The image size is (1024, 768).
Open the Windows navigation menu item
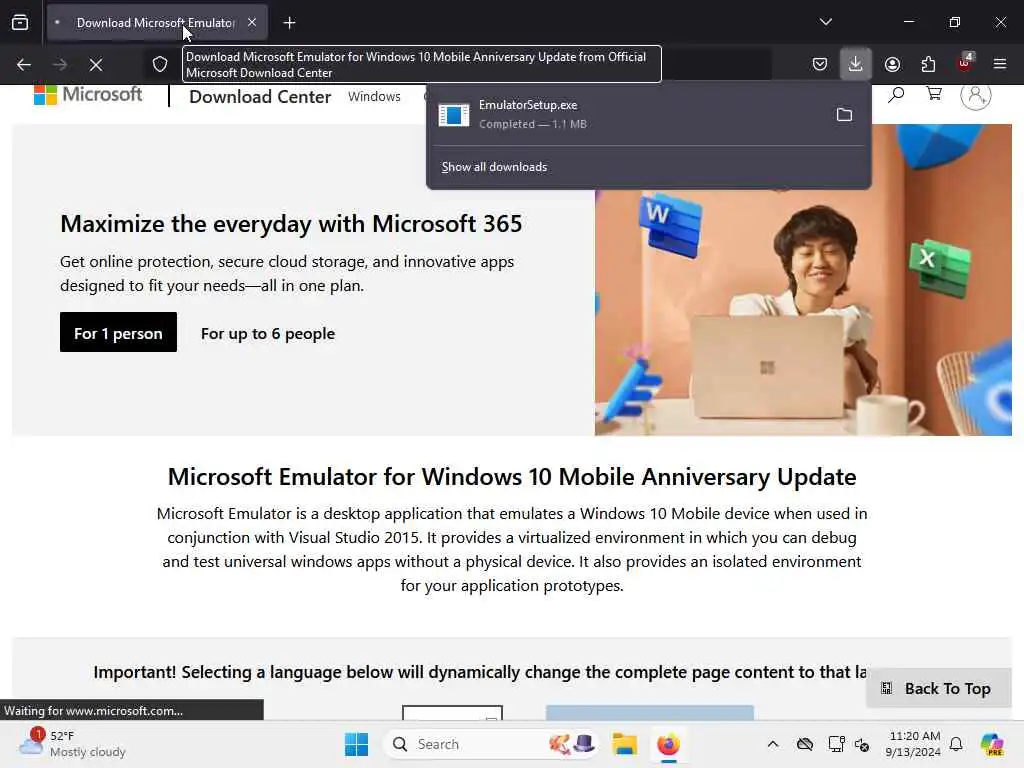374,97
